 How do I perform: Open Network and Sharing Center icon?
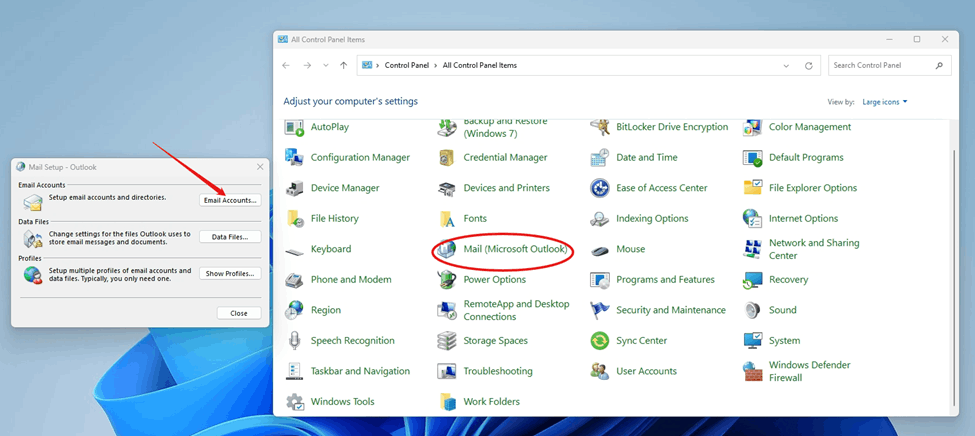point(753,249)
